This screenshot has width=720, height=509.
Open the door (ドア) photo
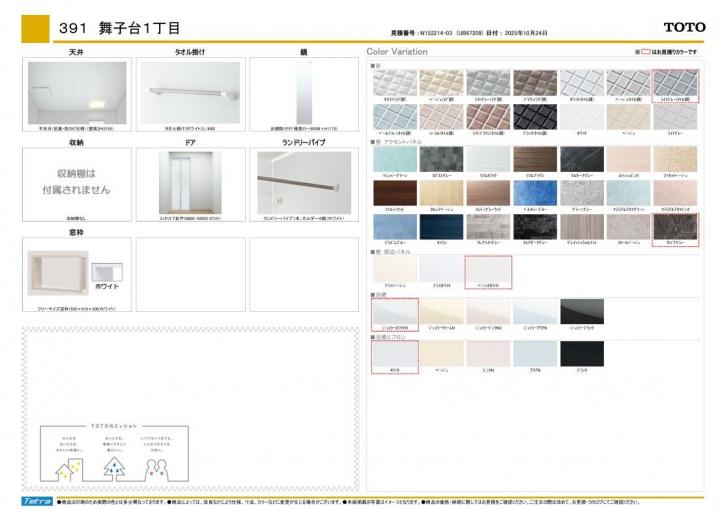coord(189,181)
